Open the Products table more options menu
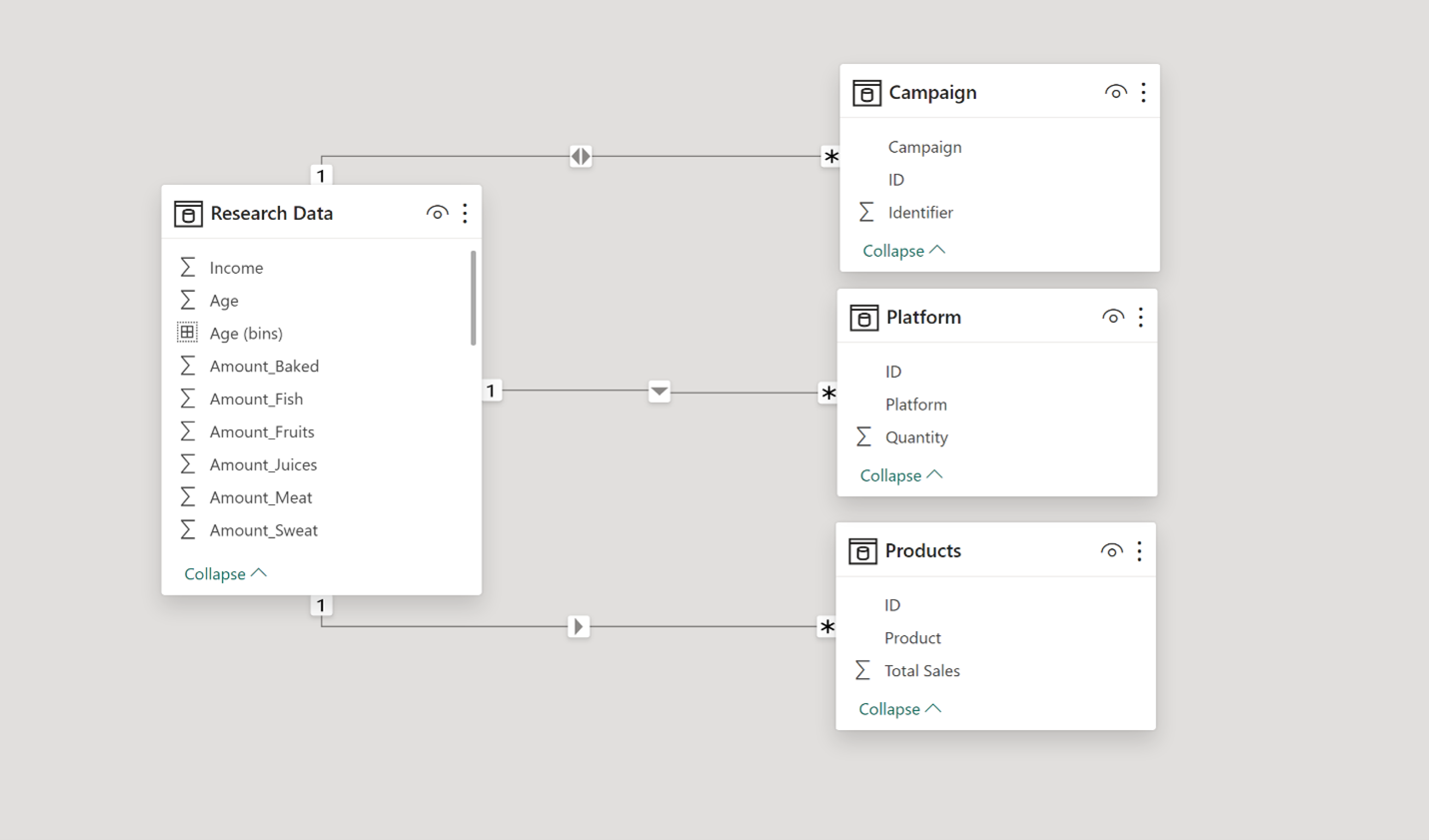This screenshot has width=1429, height=840. pos(1139,550)
